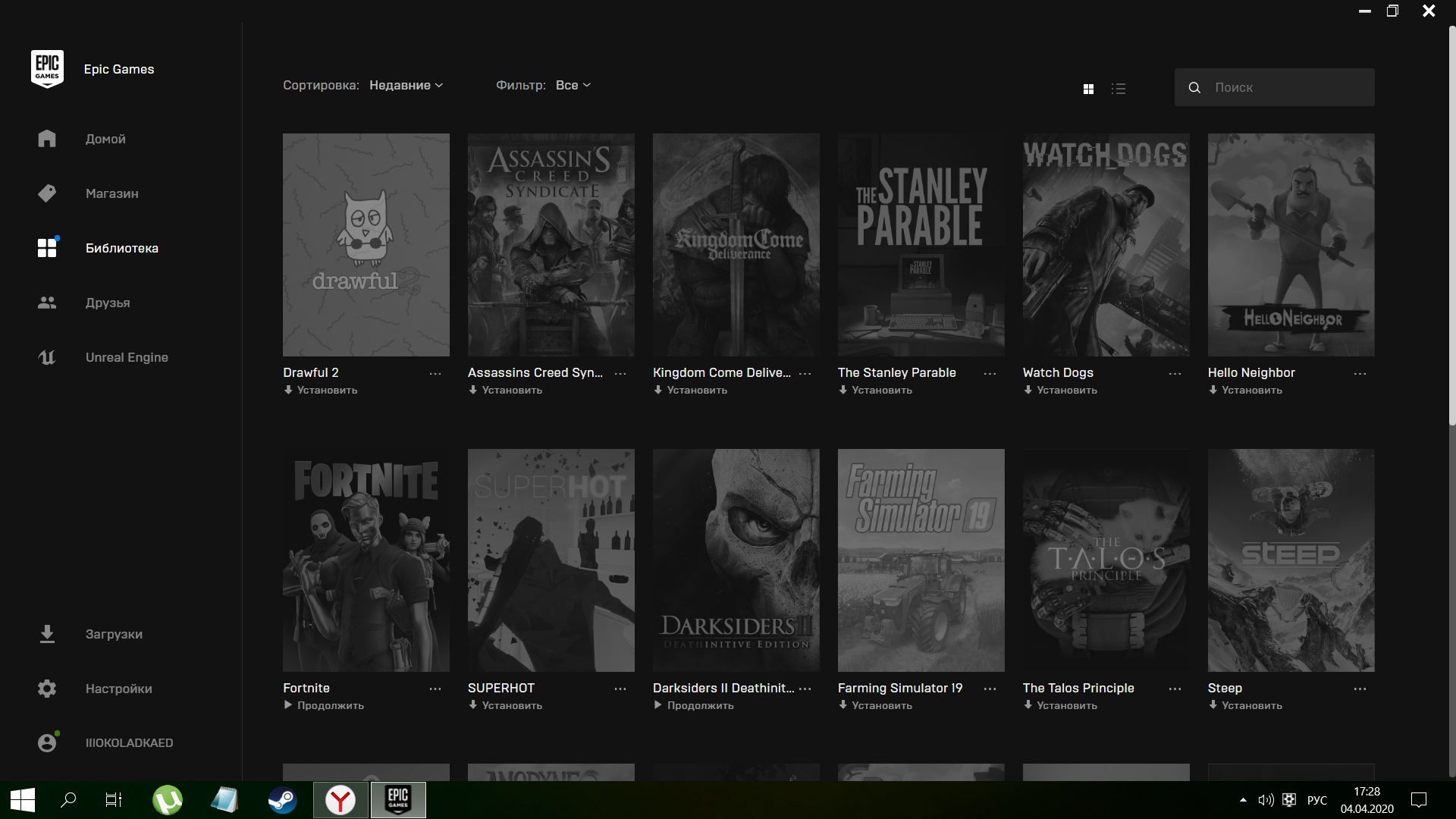1456x819 pixels.
Task: Open the Домой home section
Action: pyautogui.click(x=105, y=139)
